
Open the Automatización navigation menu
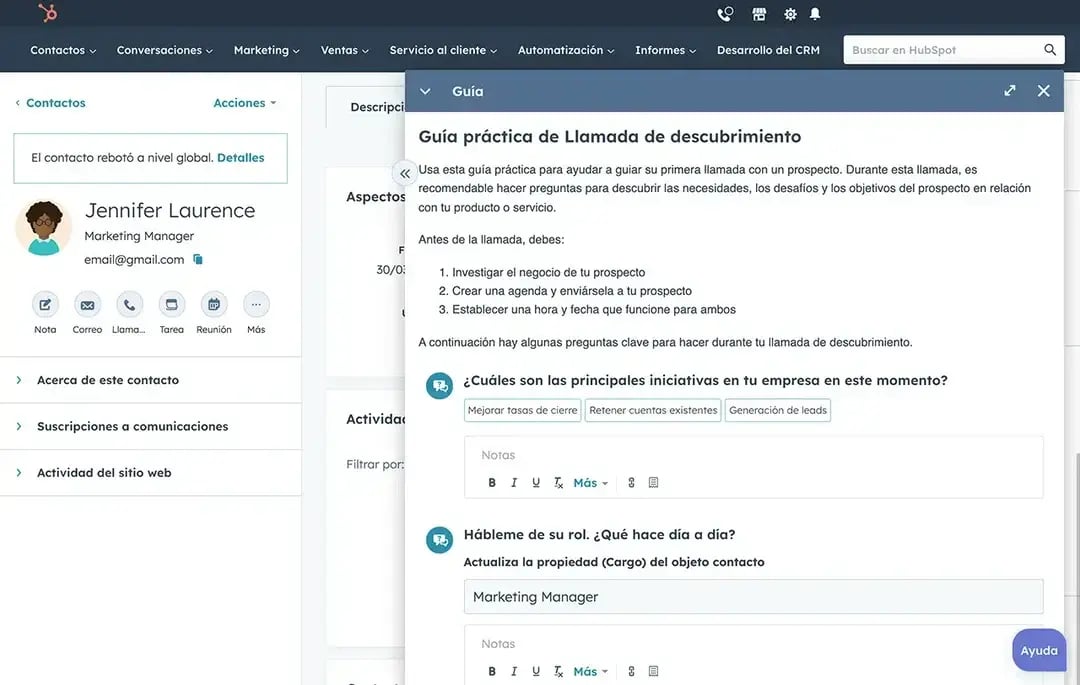click(x=566, y=50)
